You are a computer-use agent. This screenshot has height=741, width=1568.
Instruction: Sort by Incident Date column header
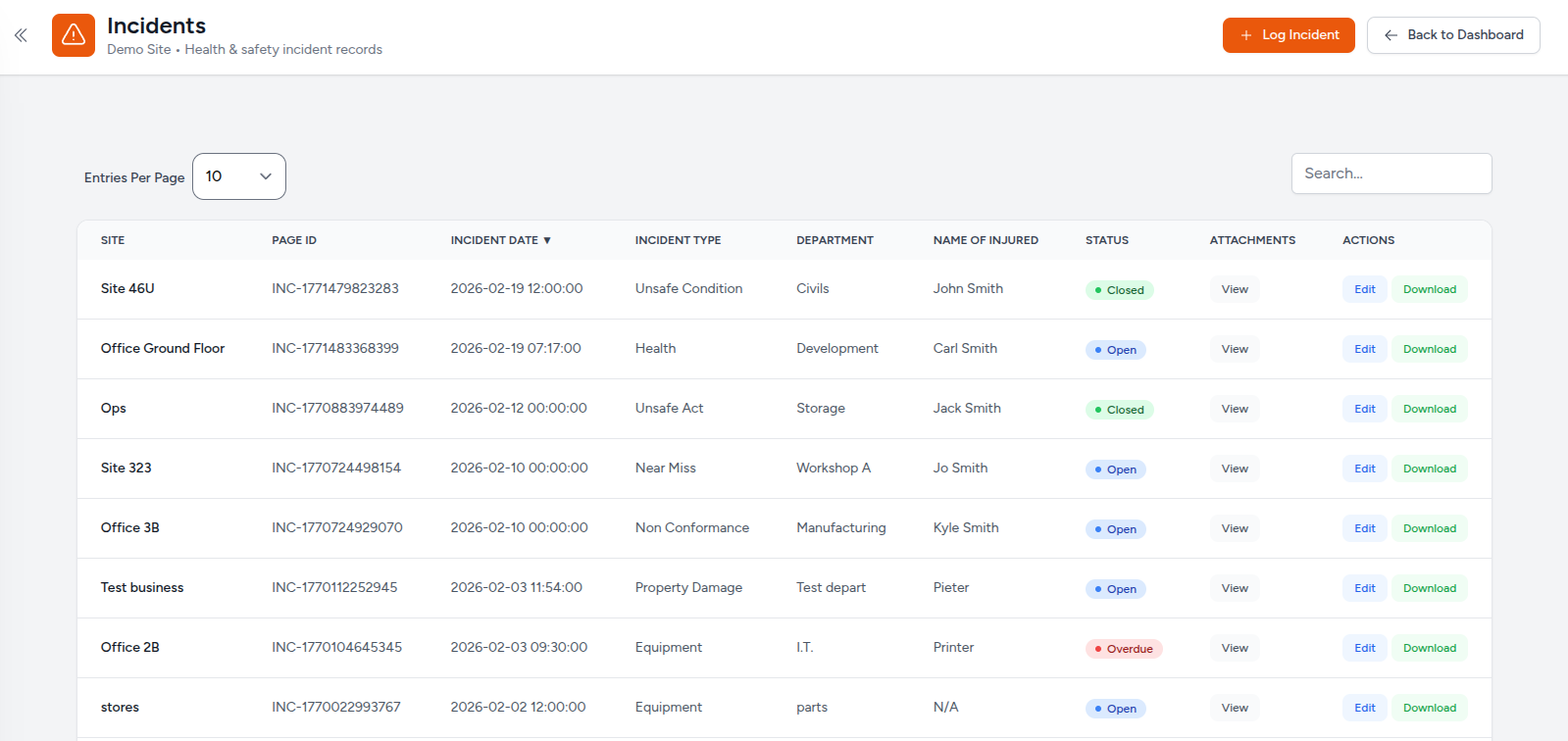coord(500,240)
